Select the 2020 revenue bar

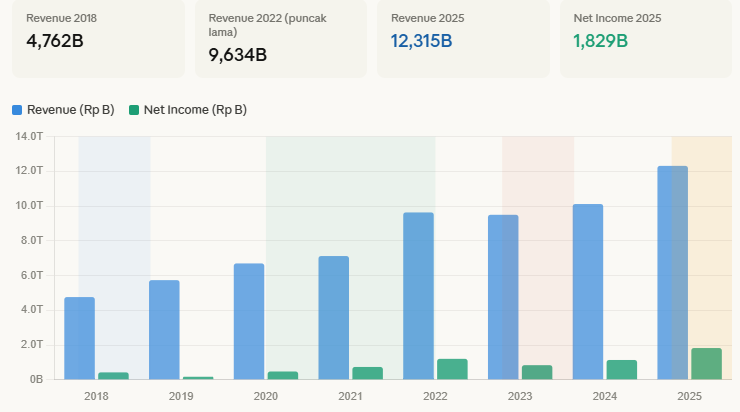pyautogui.click(x=249, y=321)
